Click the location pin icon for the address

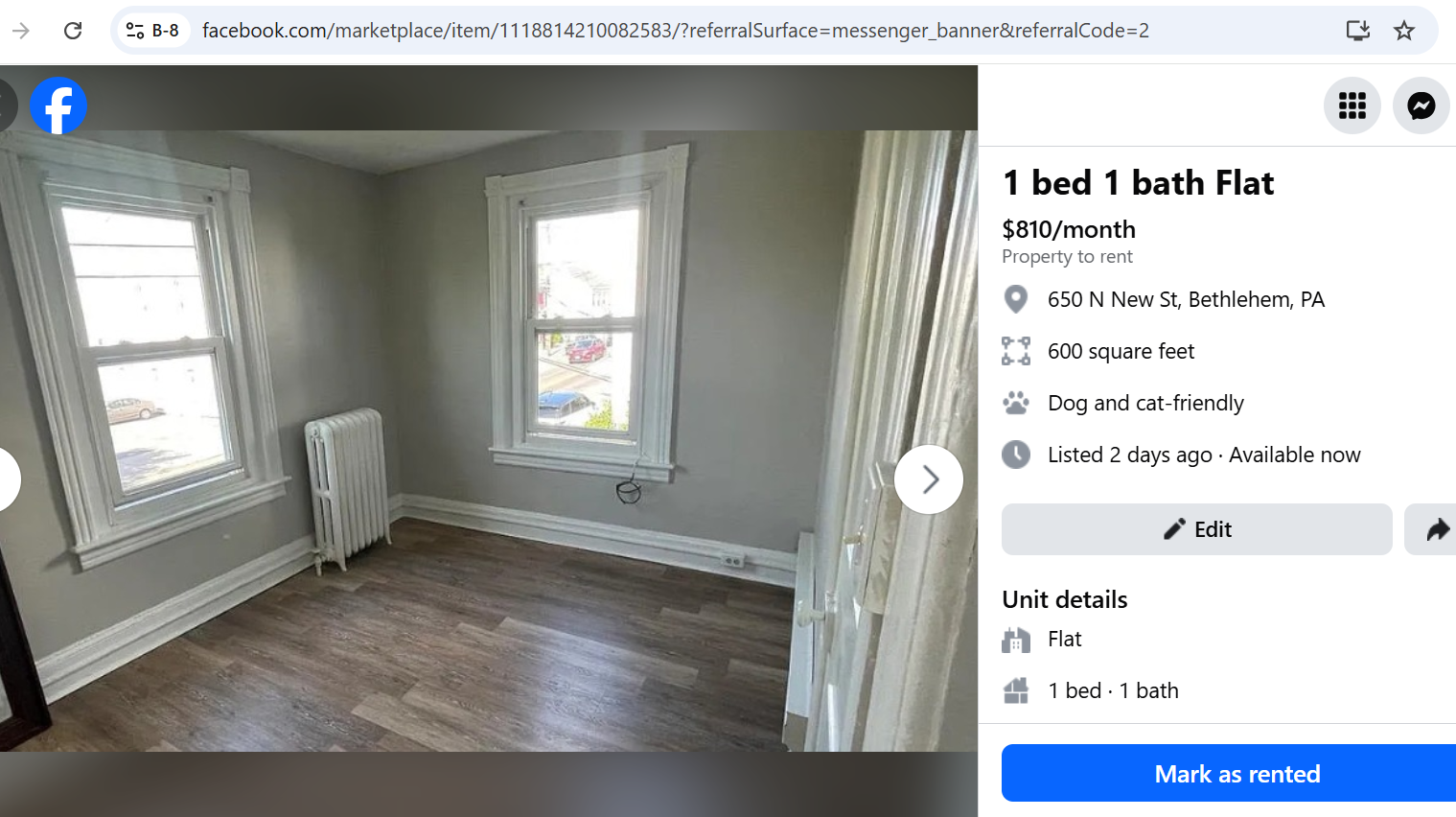tap(1015, 299)
